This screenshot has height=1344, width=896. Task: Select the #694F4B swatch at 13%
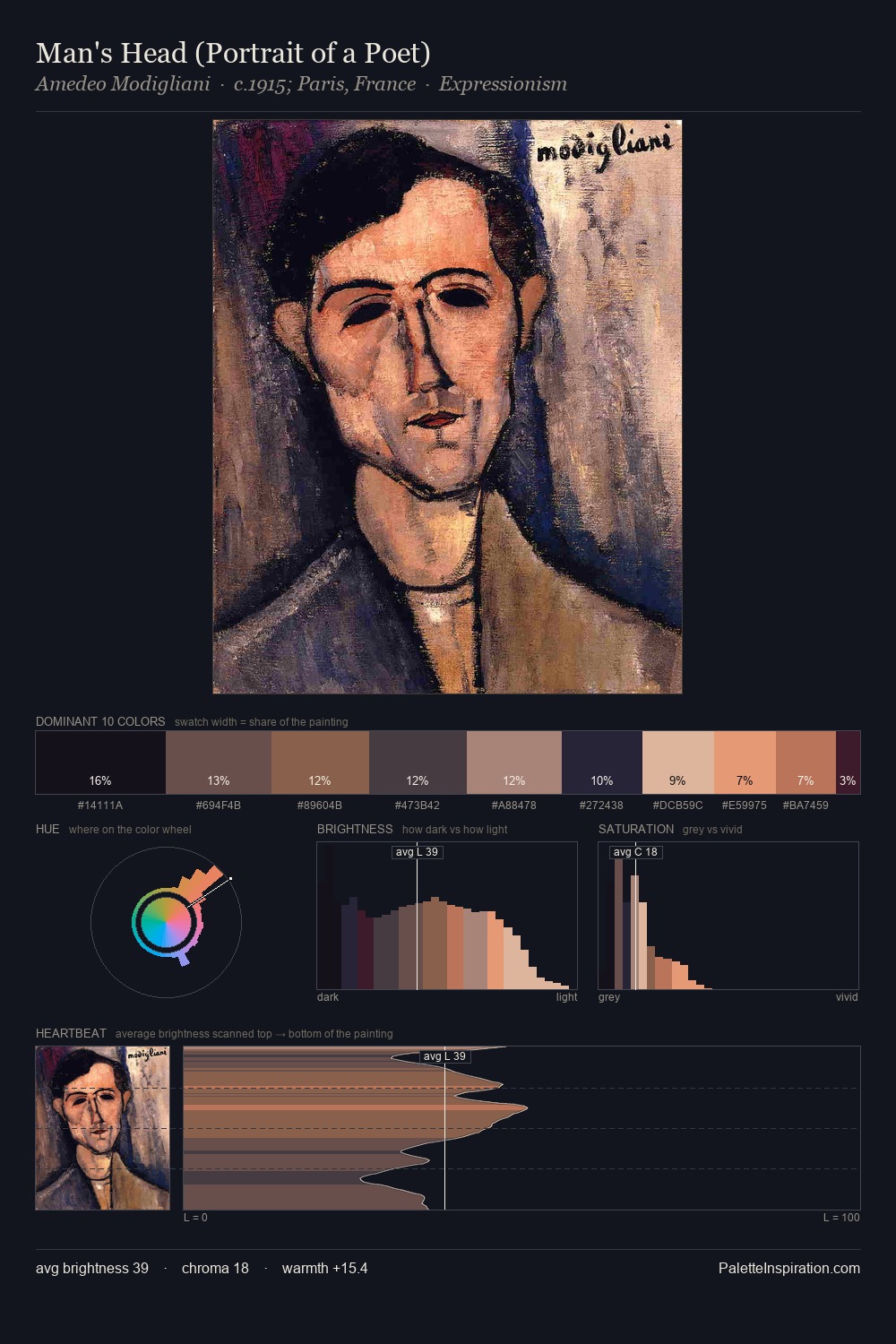[x=219, y=762]
